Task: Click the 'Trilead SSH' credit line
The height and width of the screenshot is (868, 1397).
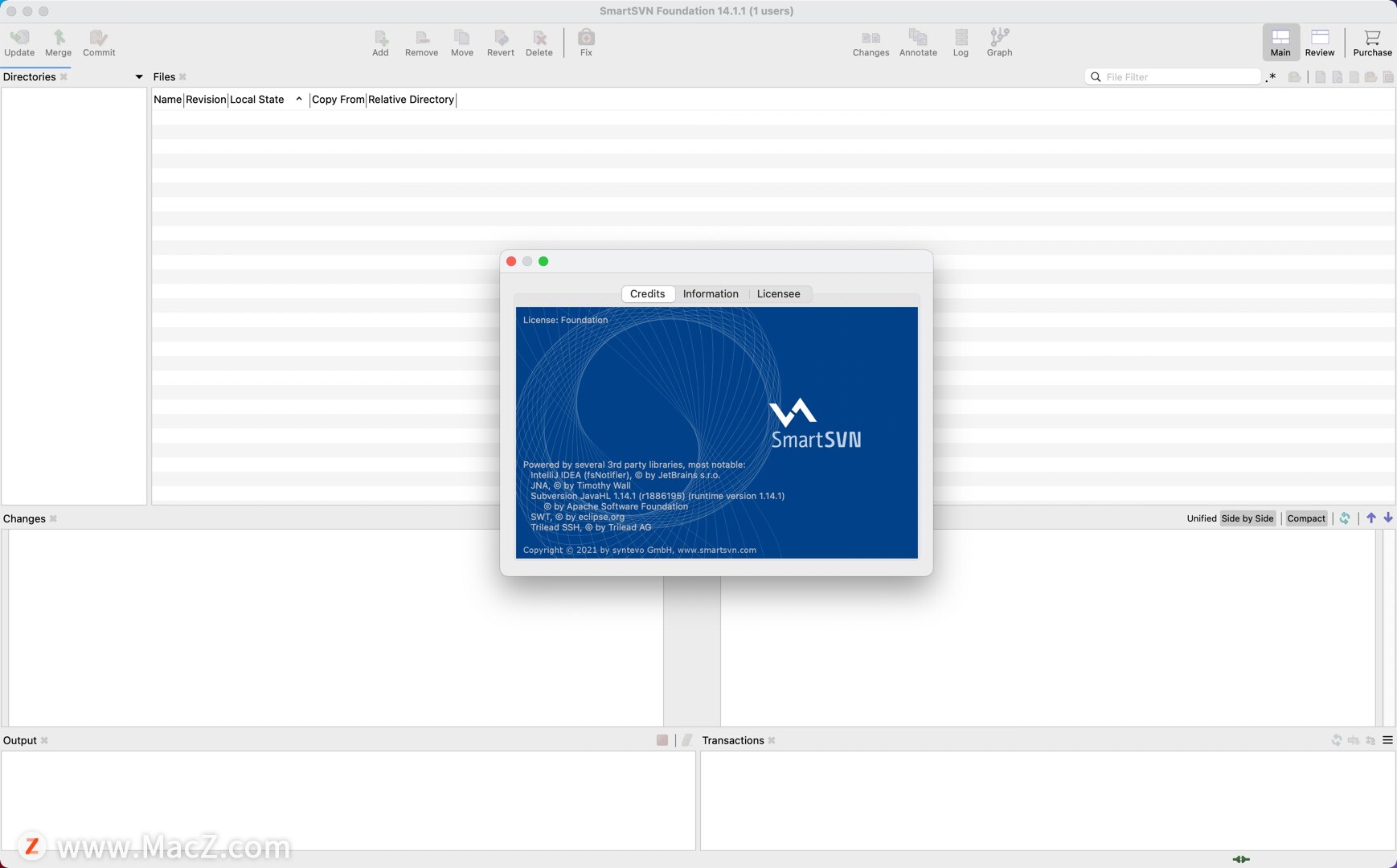Action: coord(591,527)
